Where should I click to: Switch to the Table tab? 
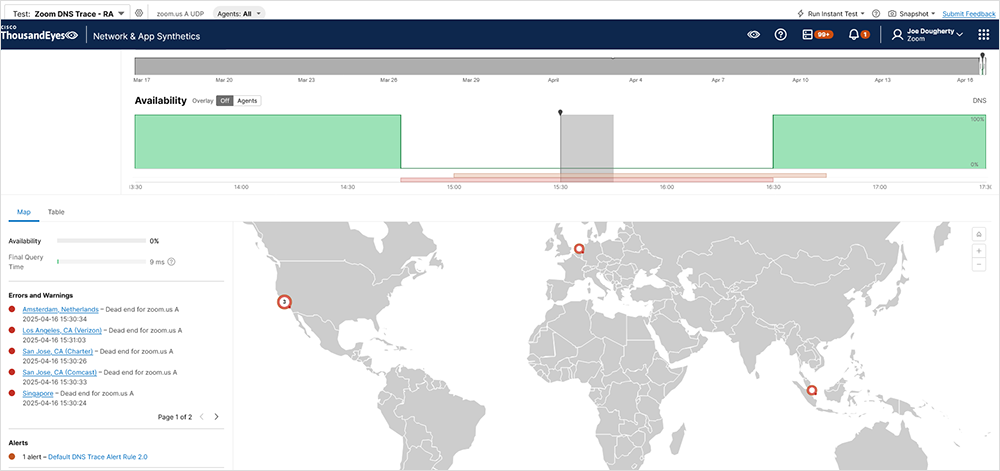click(x=57, y=212)
